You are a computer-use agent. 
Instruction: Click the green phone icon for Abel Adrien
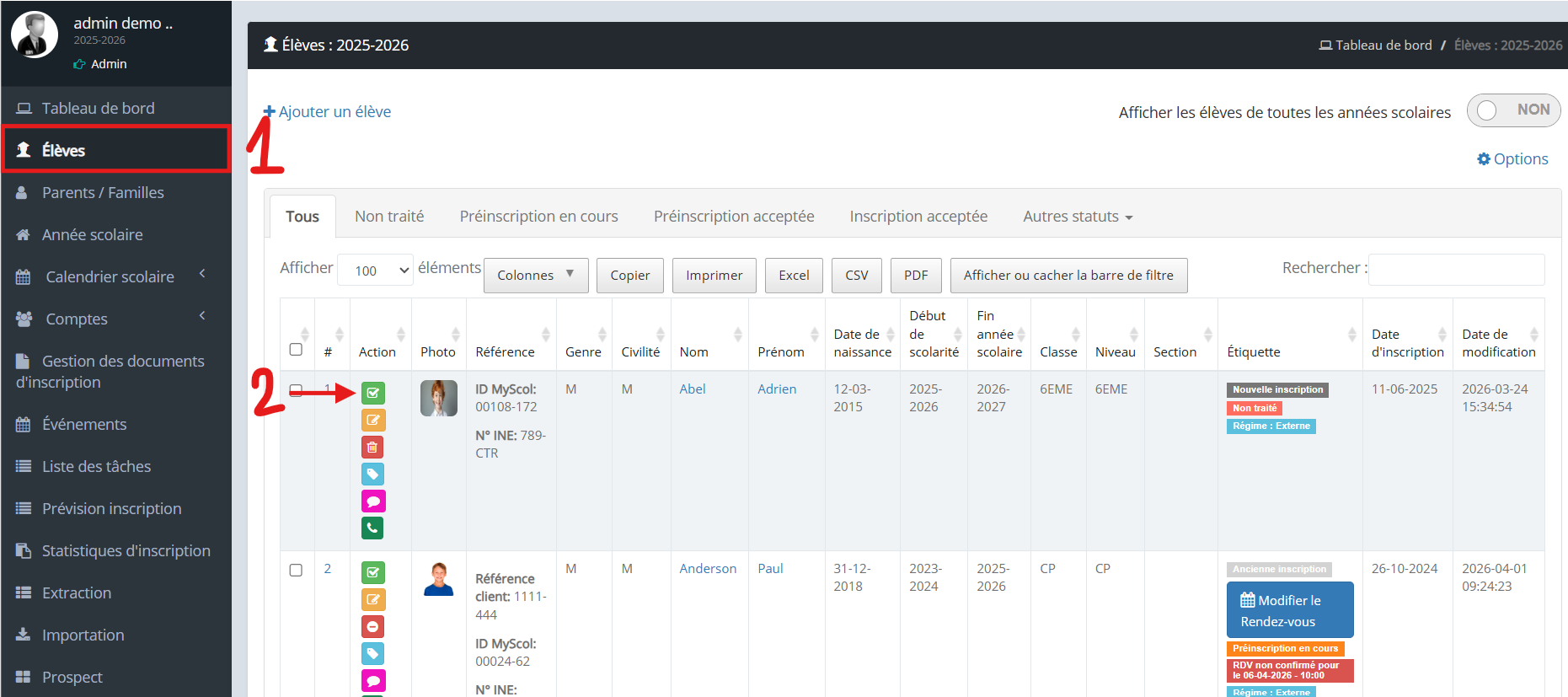point(372,528)
